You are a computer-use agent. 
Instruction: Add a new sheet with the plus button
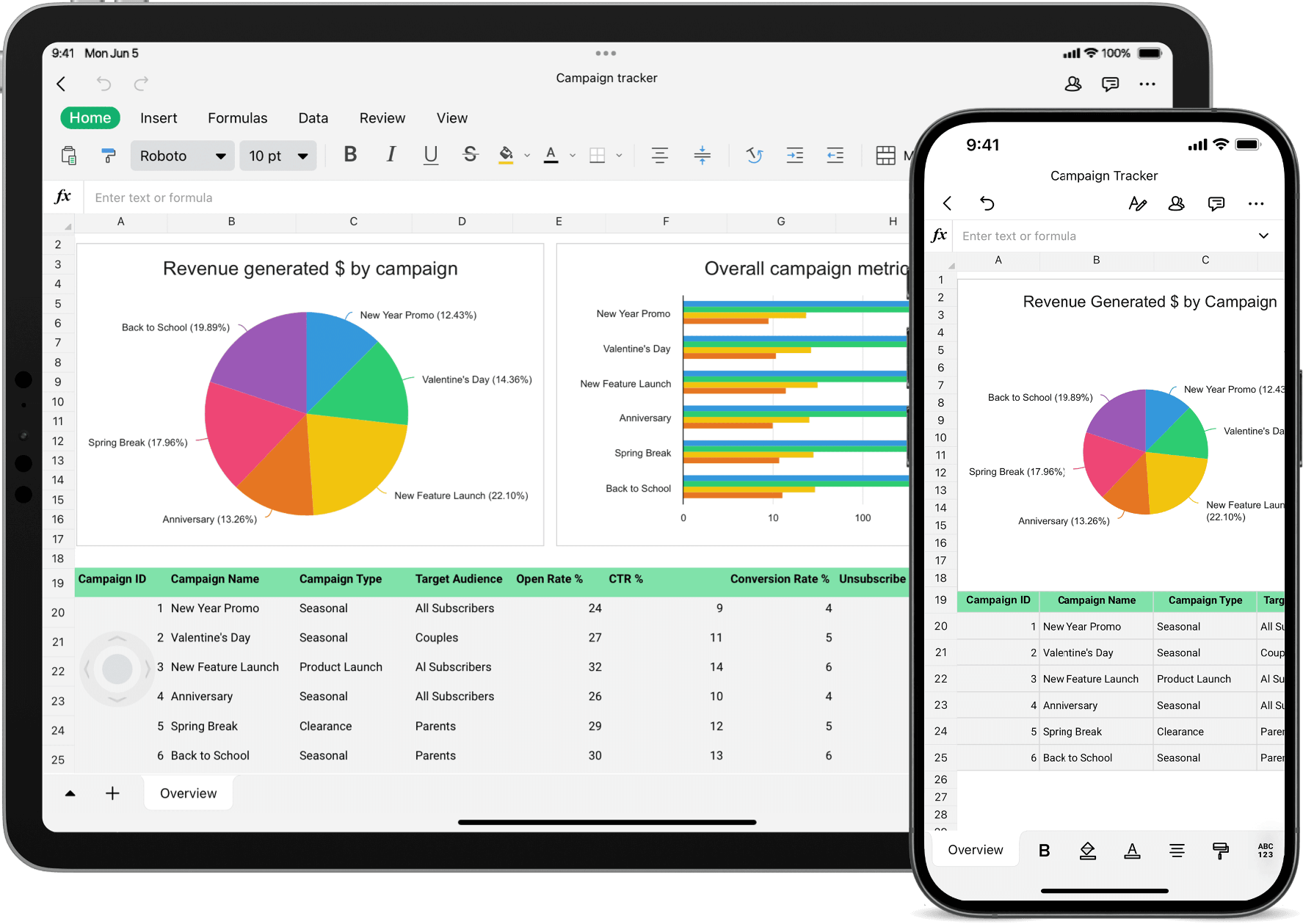pos(112,793)
